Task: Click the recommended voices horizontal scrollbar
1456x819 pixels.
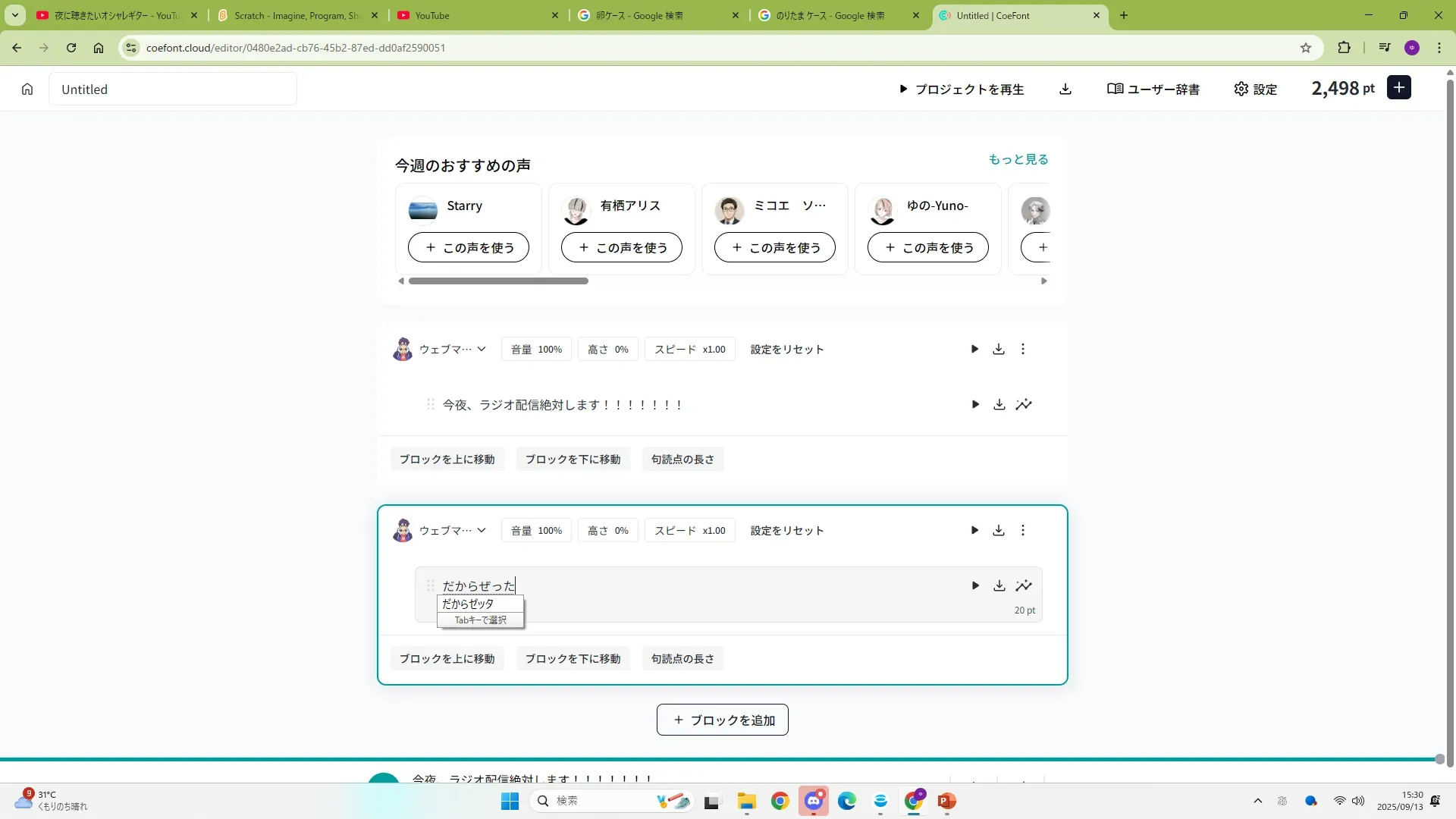Action: click(498, 281)
